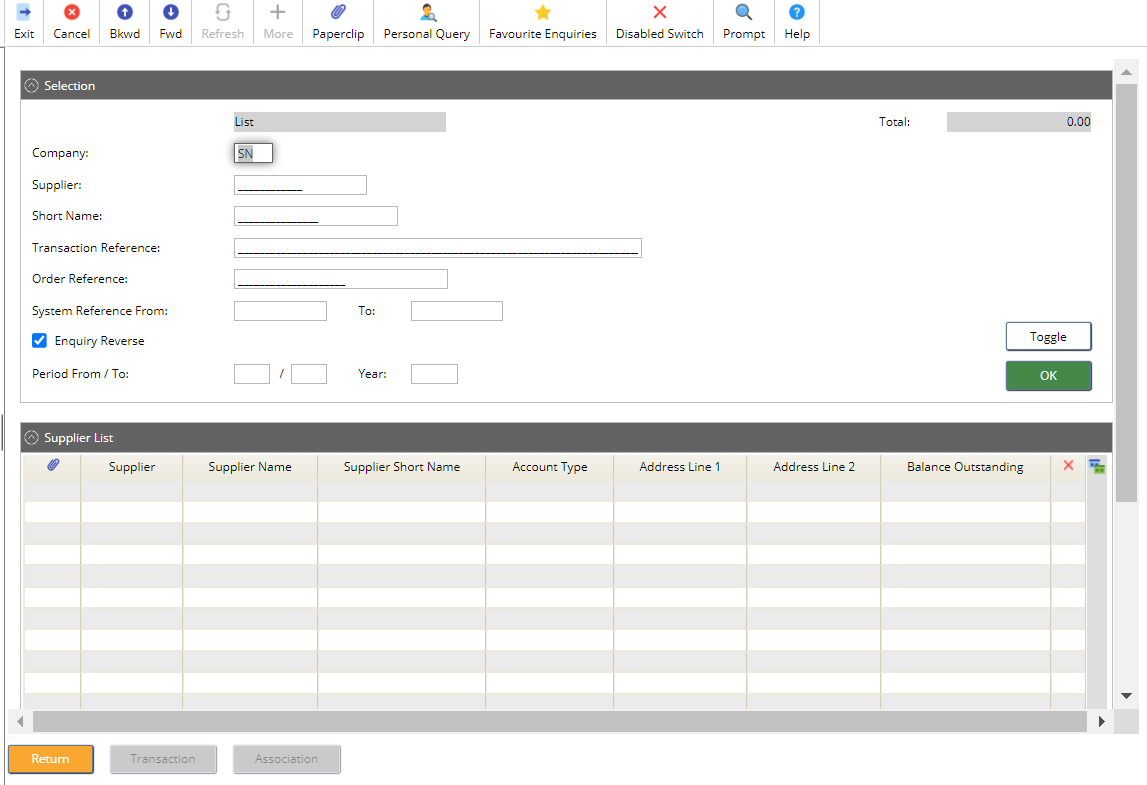Sort by Supplier column header
Screen dimensions: 1147x785
[132, 467]
